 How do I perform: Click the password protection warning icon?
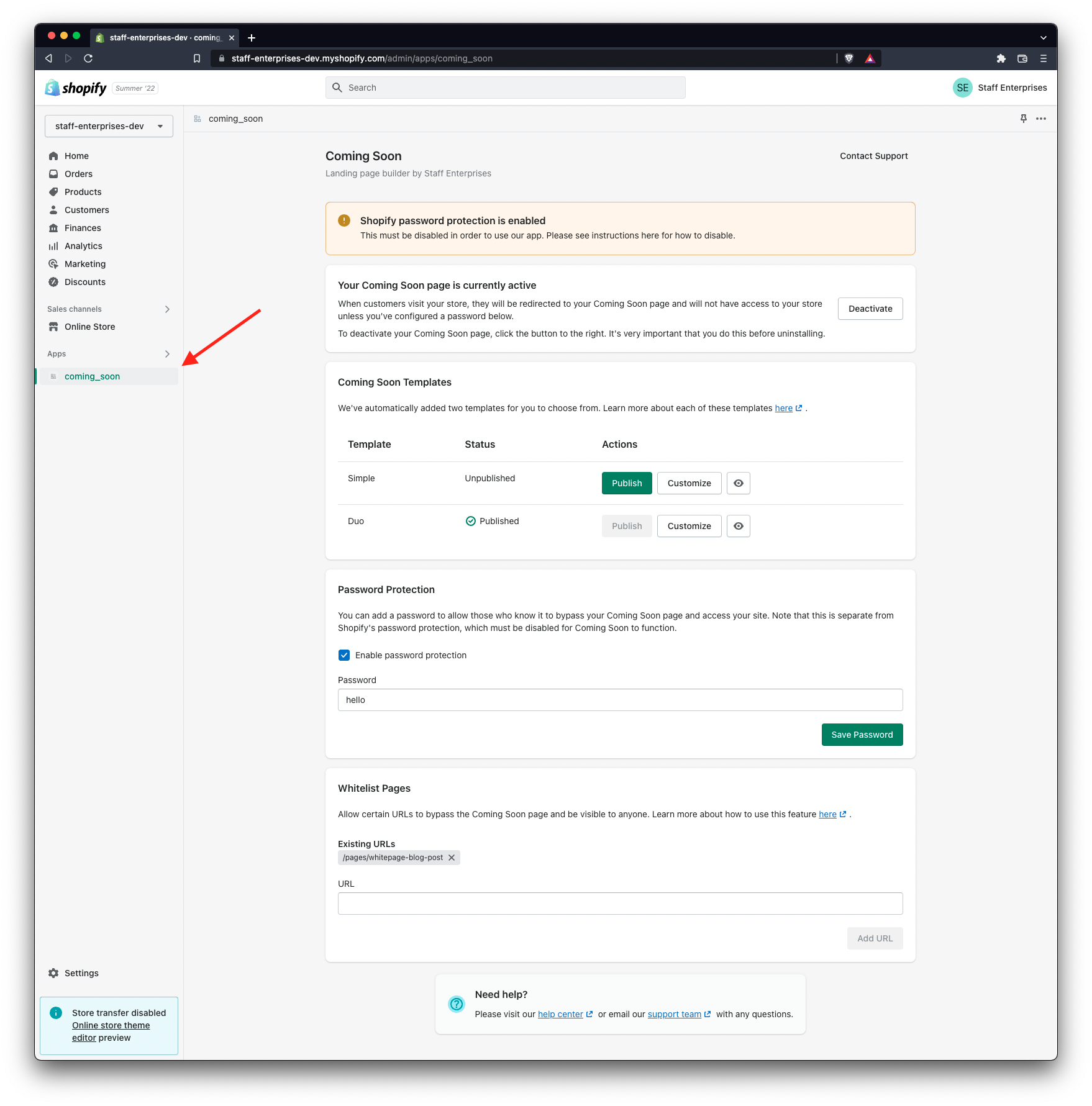(344, 220)
